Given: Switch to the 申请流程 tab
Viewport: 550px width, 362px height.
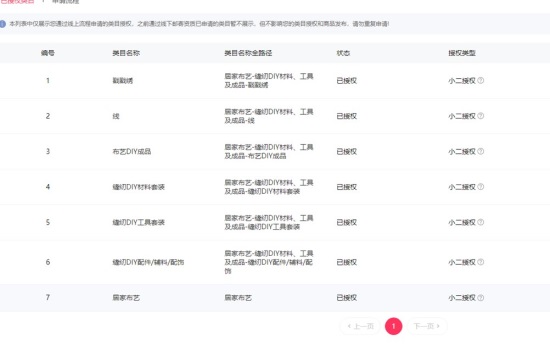Looking at the screenshot, I should pyautogui.click(x=66, y=1).
